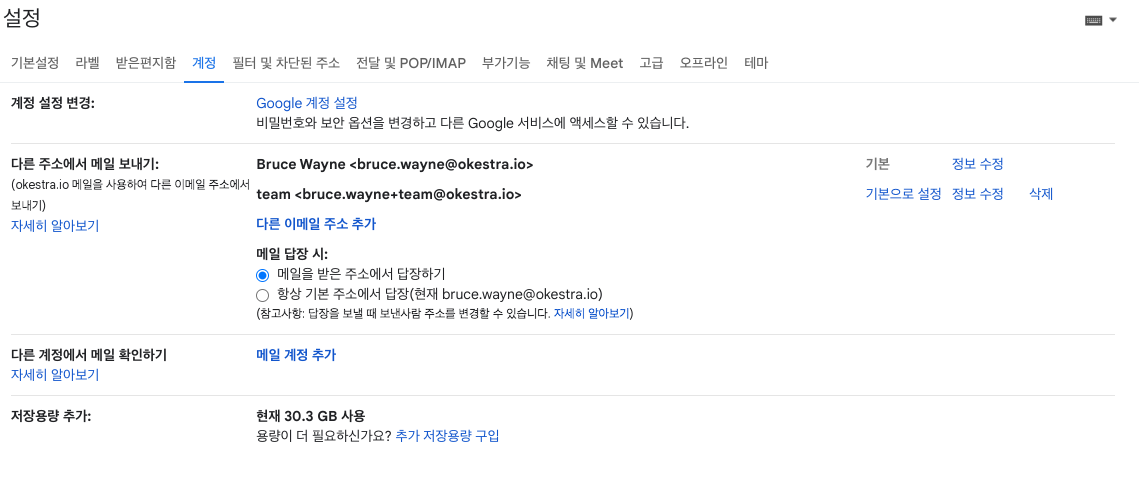1148x485 pixels.
Task: Switch to the 기본설정 tab
Action: pyautogui.click(x=34, y=63)
